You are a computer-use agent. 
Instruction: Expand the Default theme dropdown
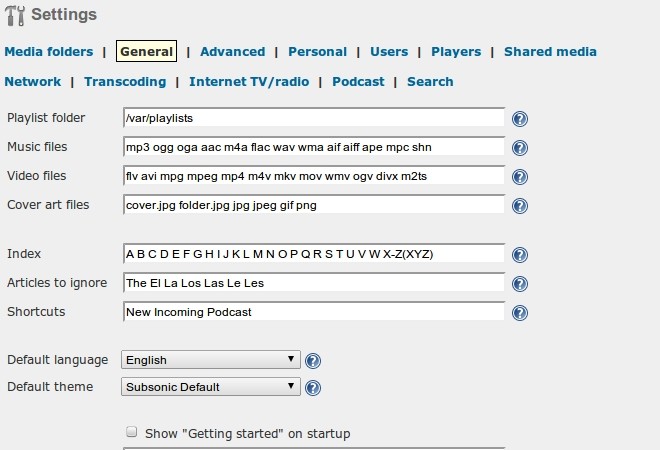pos(210,387)
